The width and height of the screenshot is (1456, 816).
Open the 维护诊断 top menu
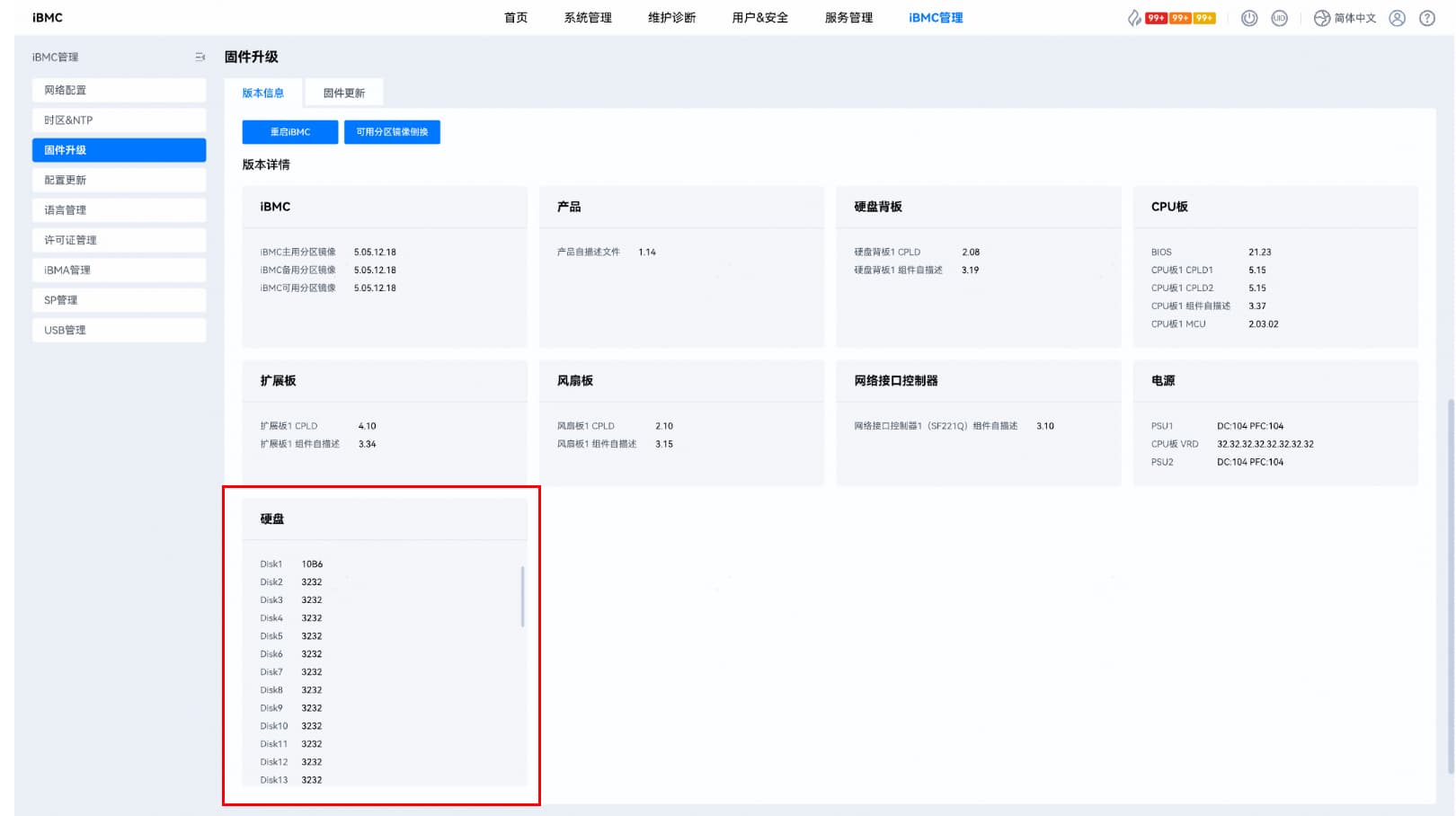(671, 18)
